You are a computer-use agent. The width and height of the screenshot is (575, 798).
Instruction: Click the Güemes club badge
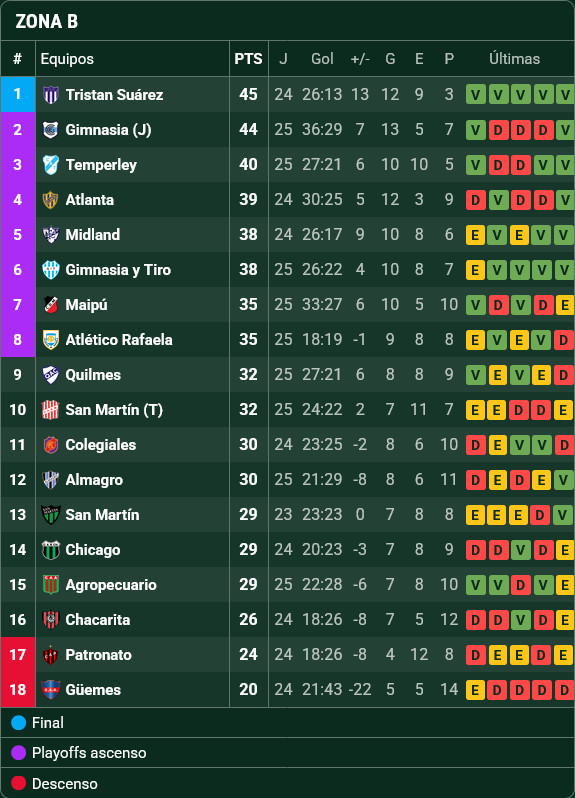(50, 690)
